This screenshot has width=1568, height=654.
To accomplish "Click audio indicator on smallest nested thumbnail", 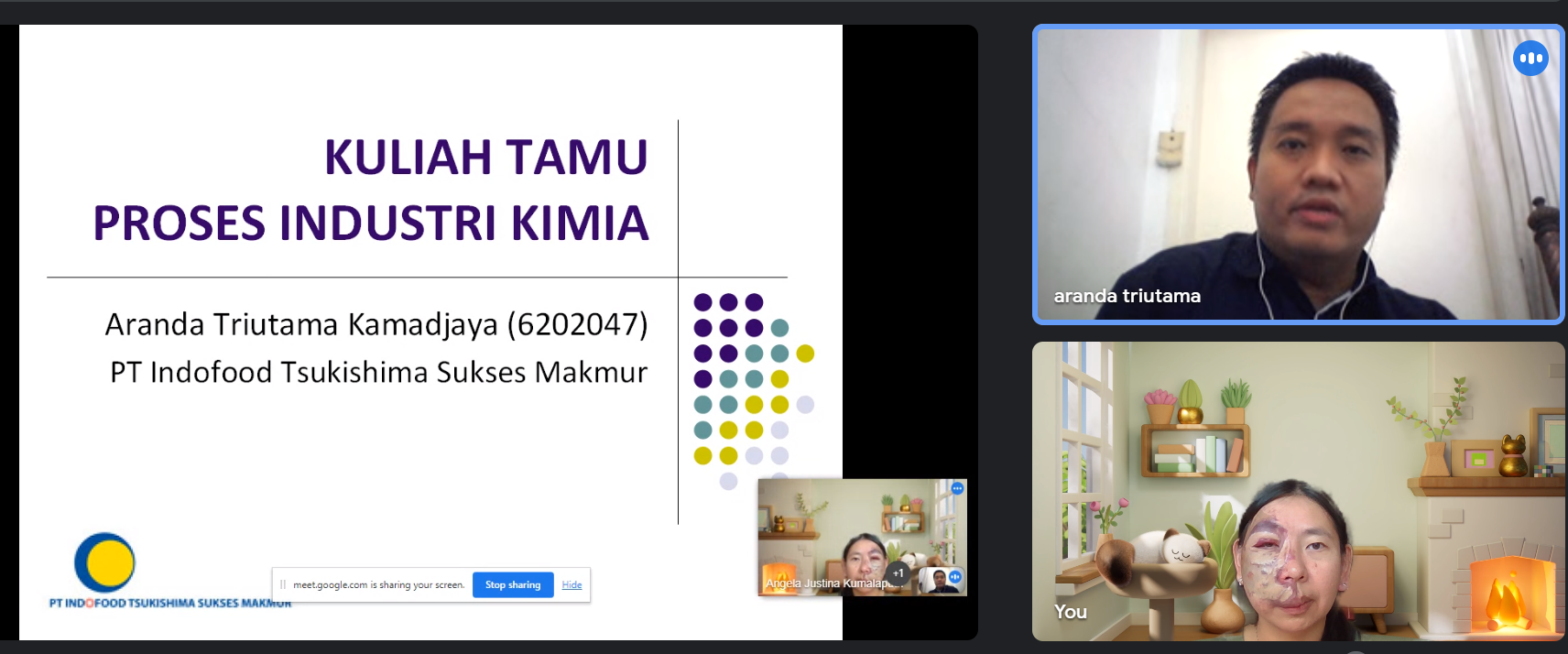I will pos(955,576).
